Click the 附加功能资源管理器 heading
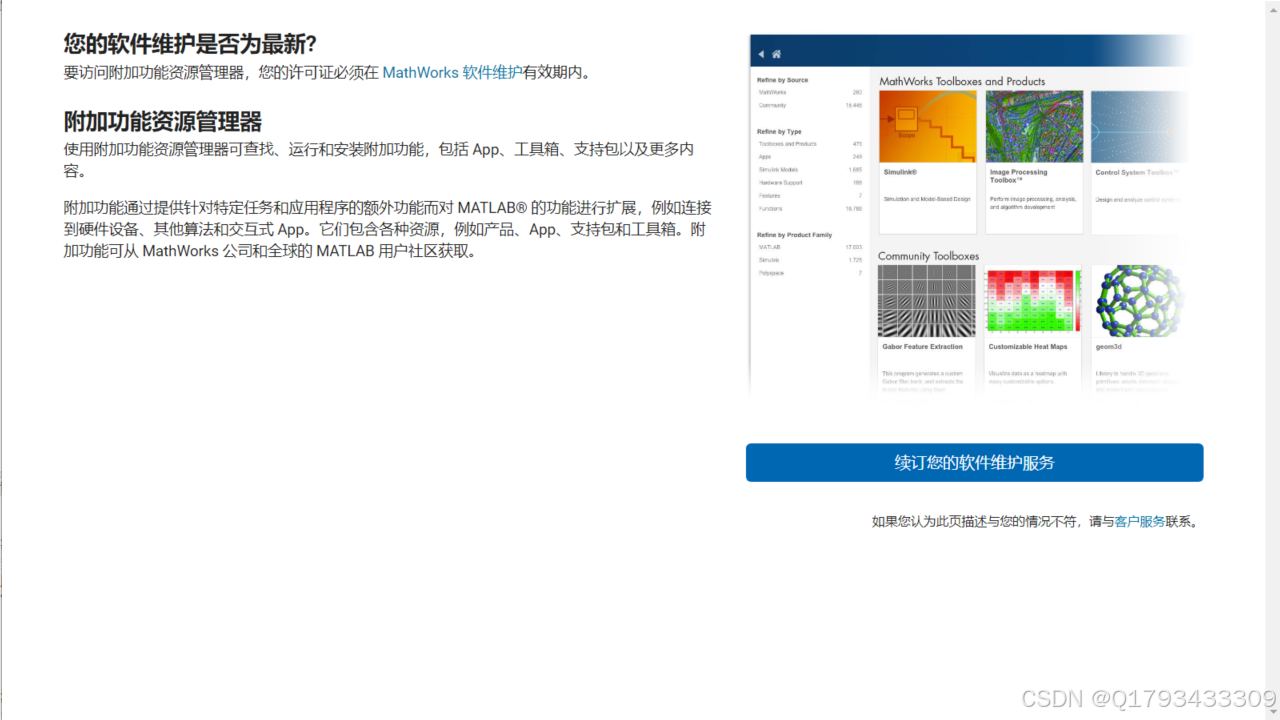The height and width of the screenshot is (720, 1280). click(x=162, y=122)
